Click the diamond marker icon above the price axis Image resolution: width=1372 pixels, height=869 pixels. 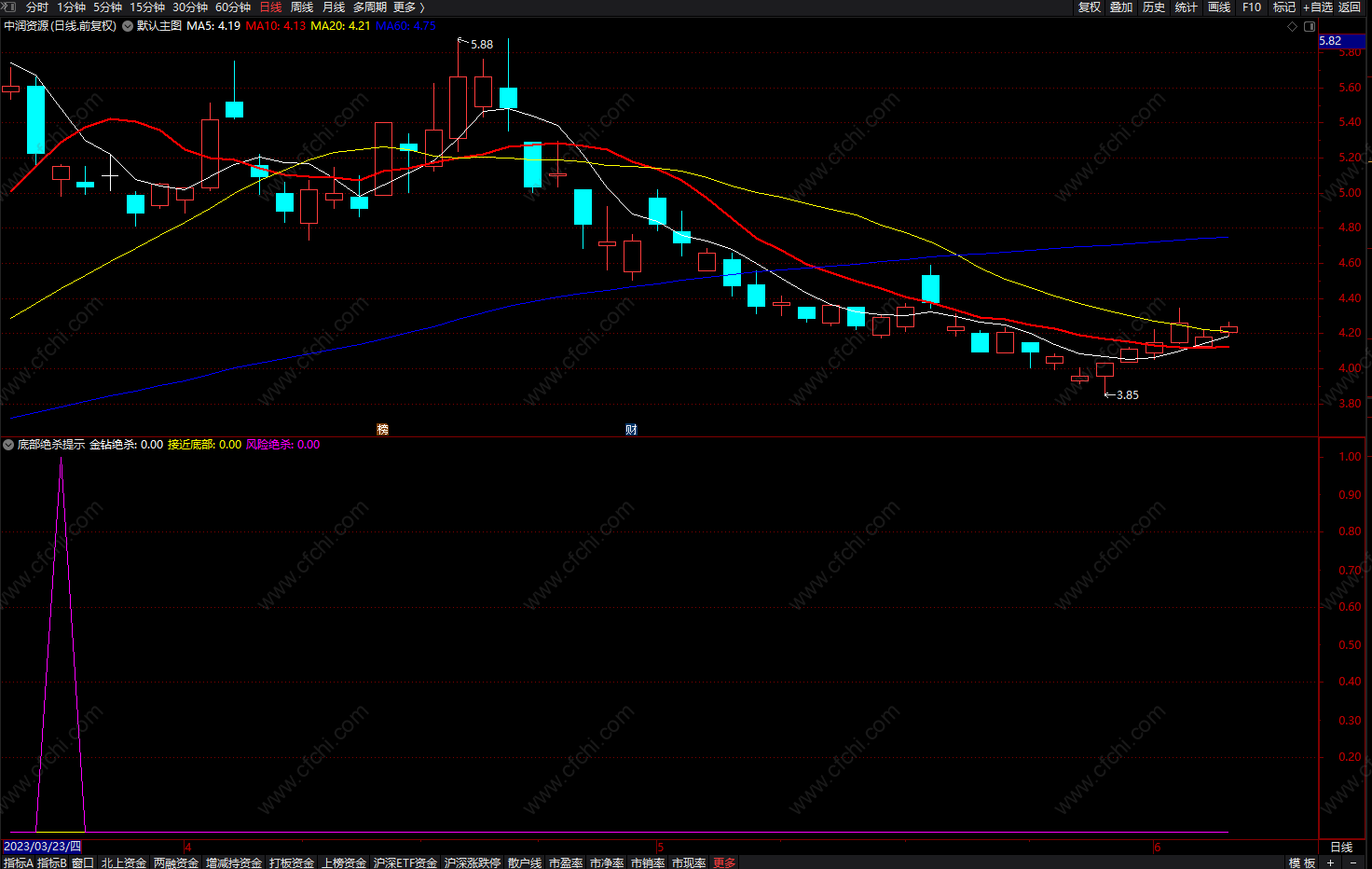point(1292,26)
